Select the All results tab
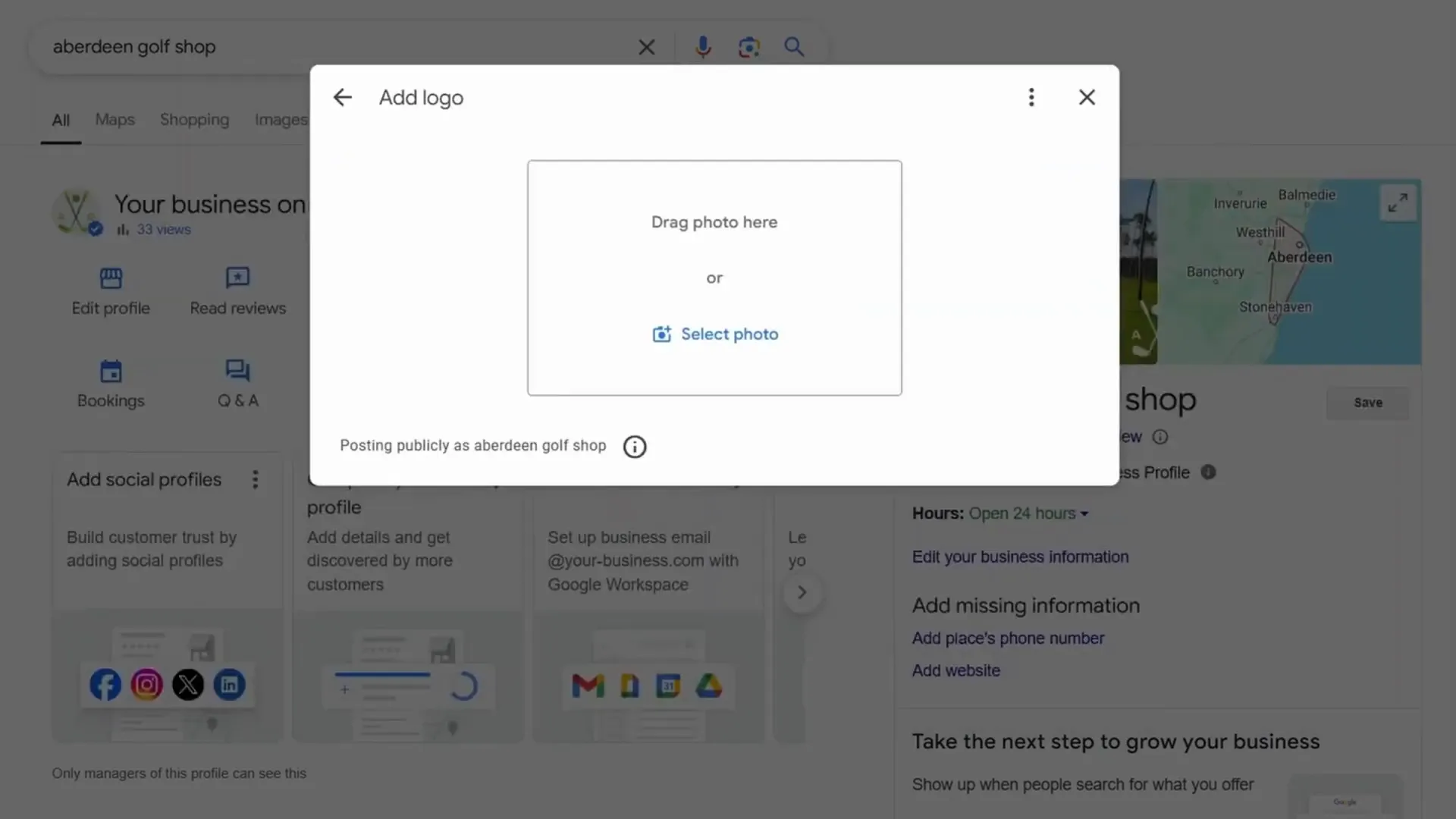 pos(61,121)
